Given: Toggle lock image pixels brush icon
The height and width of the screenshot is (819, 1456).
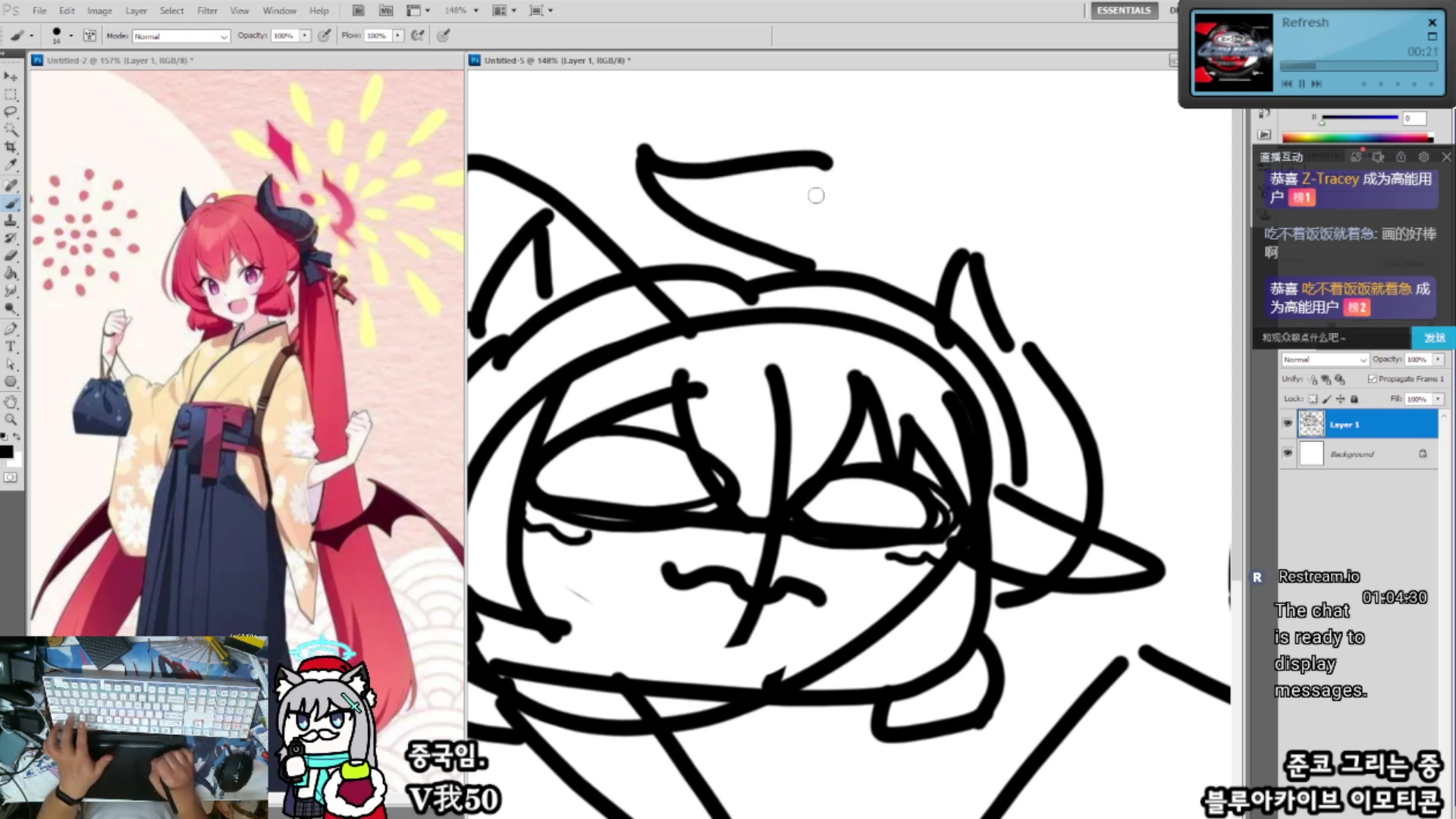Looking at the screenshot, I should (x=1326, y=399).
